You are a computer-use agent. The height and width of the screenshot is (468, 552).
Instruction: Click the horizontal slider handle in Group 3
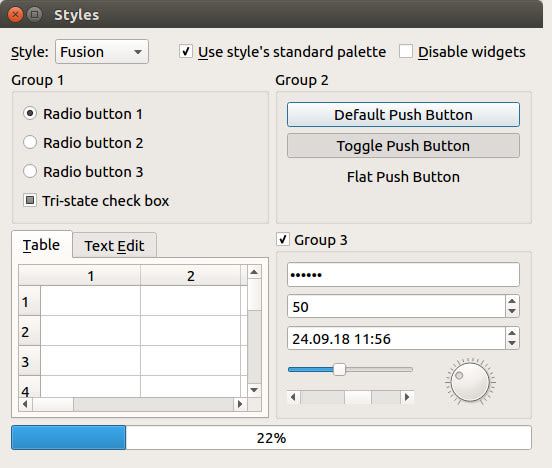click(x=339, y=369)
